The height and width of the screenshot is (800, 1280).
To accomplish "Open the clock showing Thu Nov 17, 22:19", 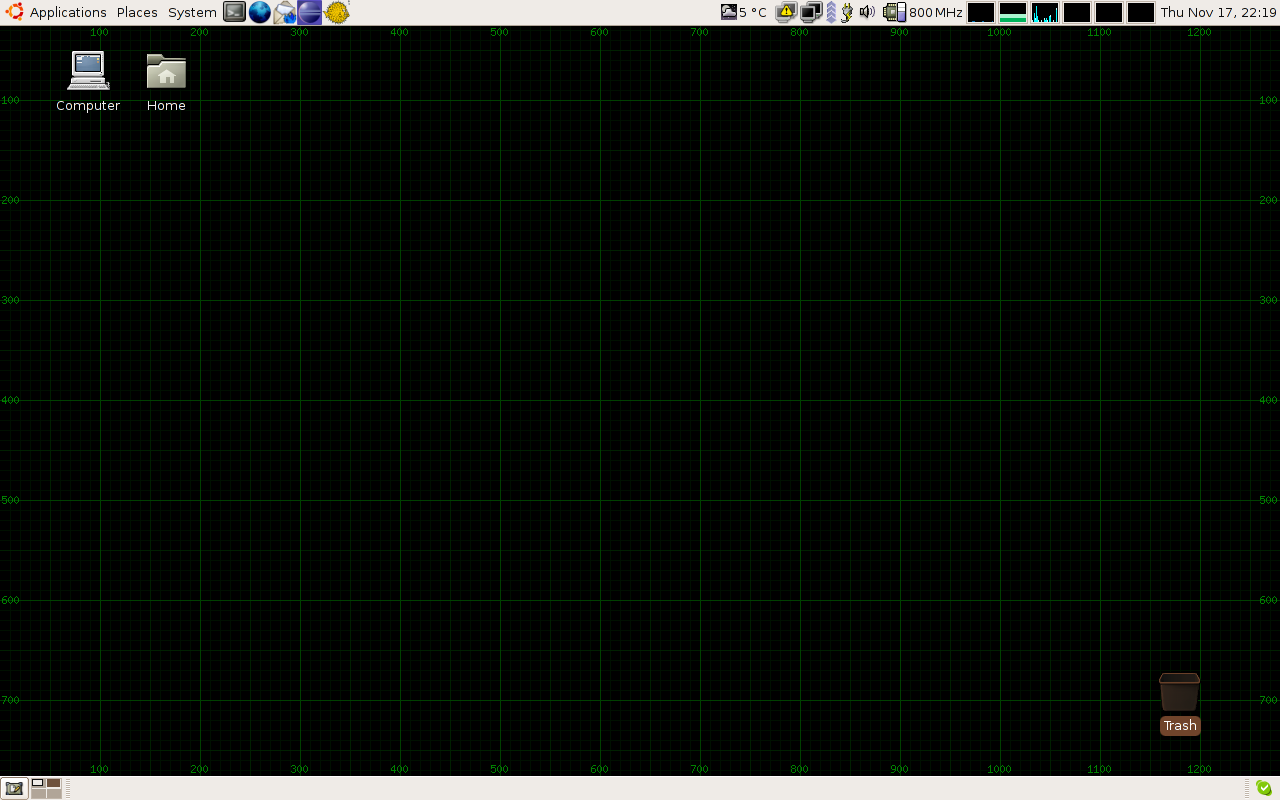I will (1218, 12).
